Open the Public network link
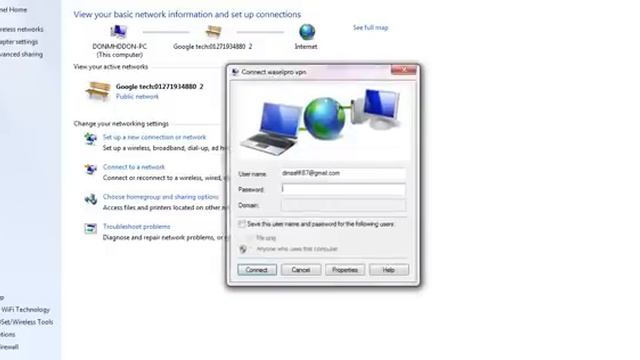640x360 pixels. 137,97
